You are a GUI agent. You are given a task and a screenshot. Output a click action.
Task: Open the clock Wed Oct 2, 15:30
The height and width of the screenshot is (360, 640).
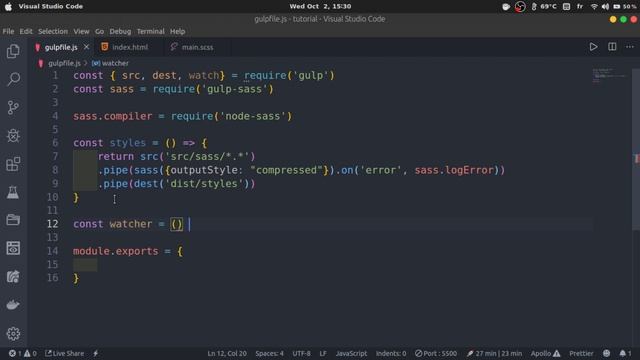320,7
